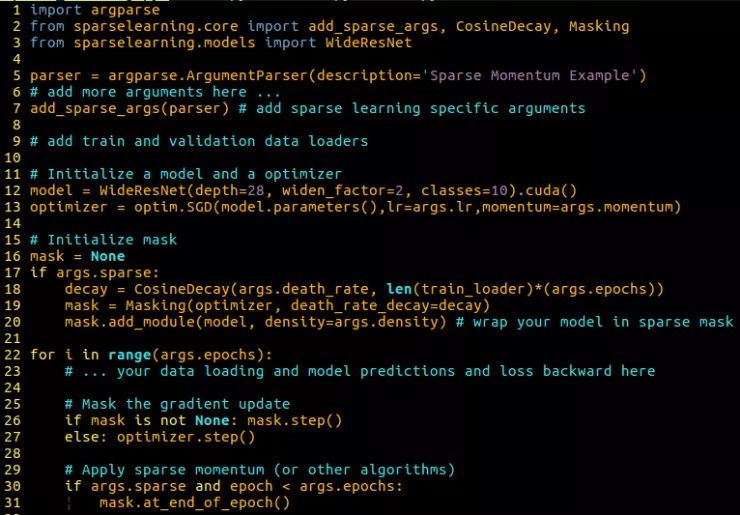This screenshot has width=740, height=515.
Task: Click the 'None' keyword on line 16
Action: [x=108, y=256]
